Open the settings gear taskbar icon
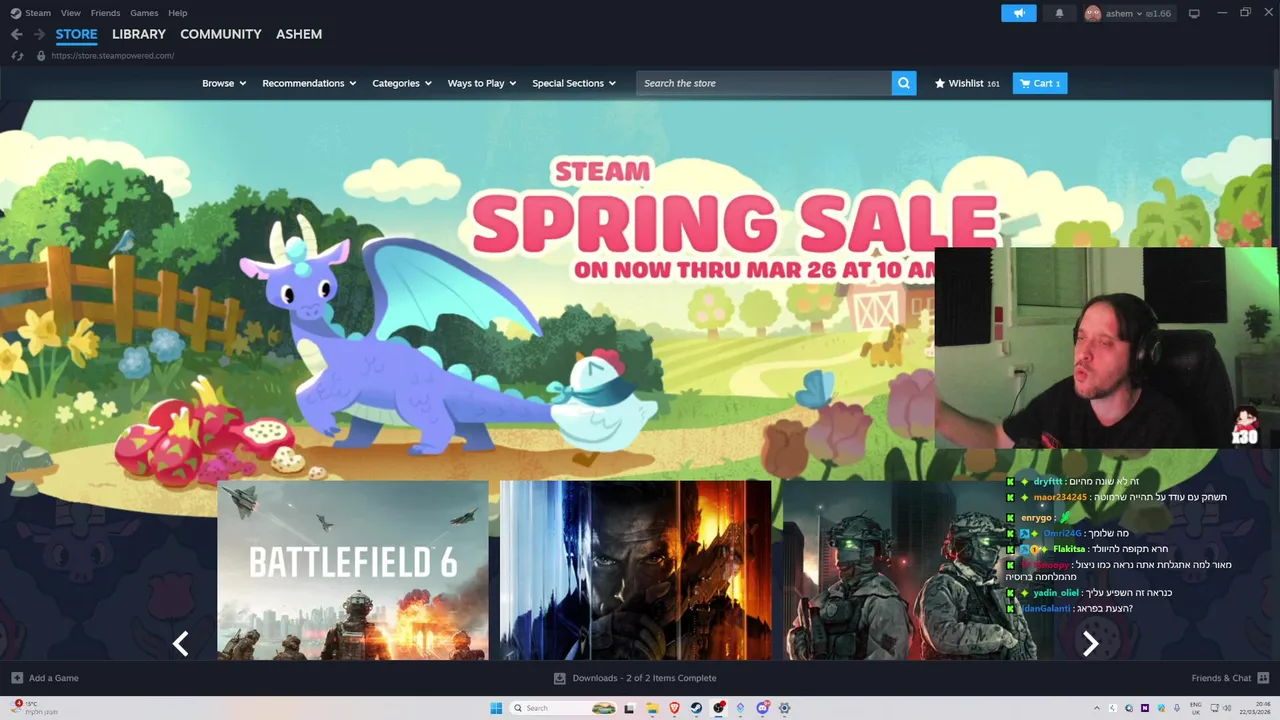The height and width of the screenshot is (720, 1280). click(x=784, y=708)
